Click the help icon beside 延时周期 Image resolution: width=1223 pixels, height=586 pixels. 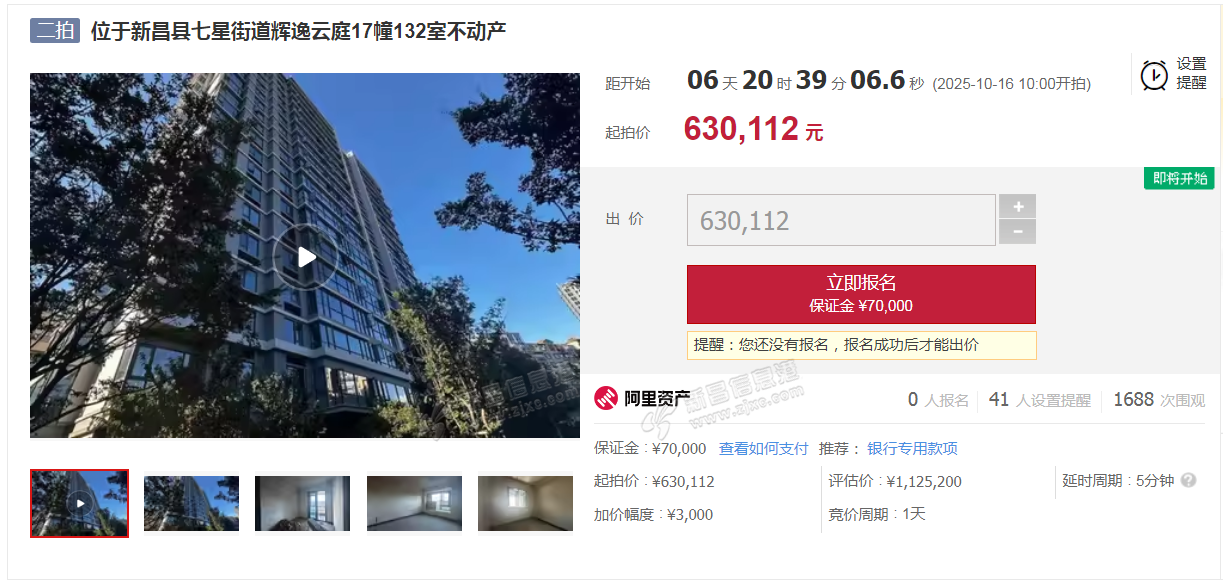pos(1188,481)
